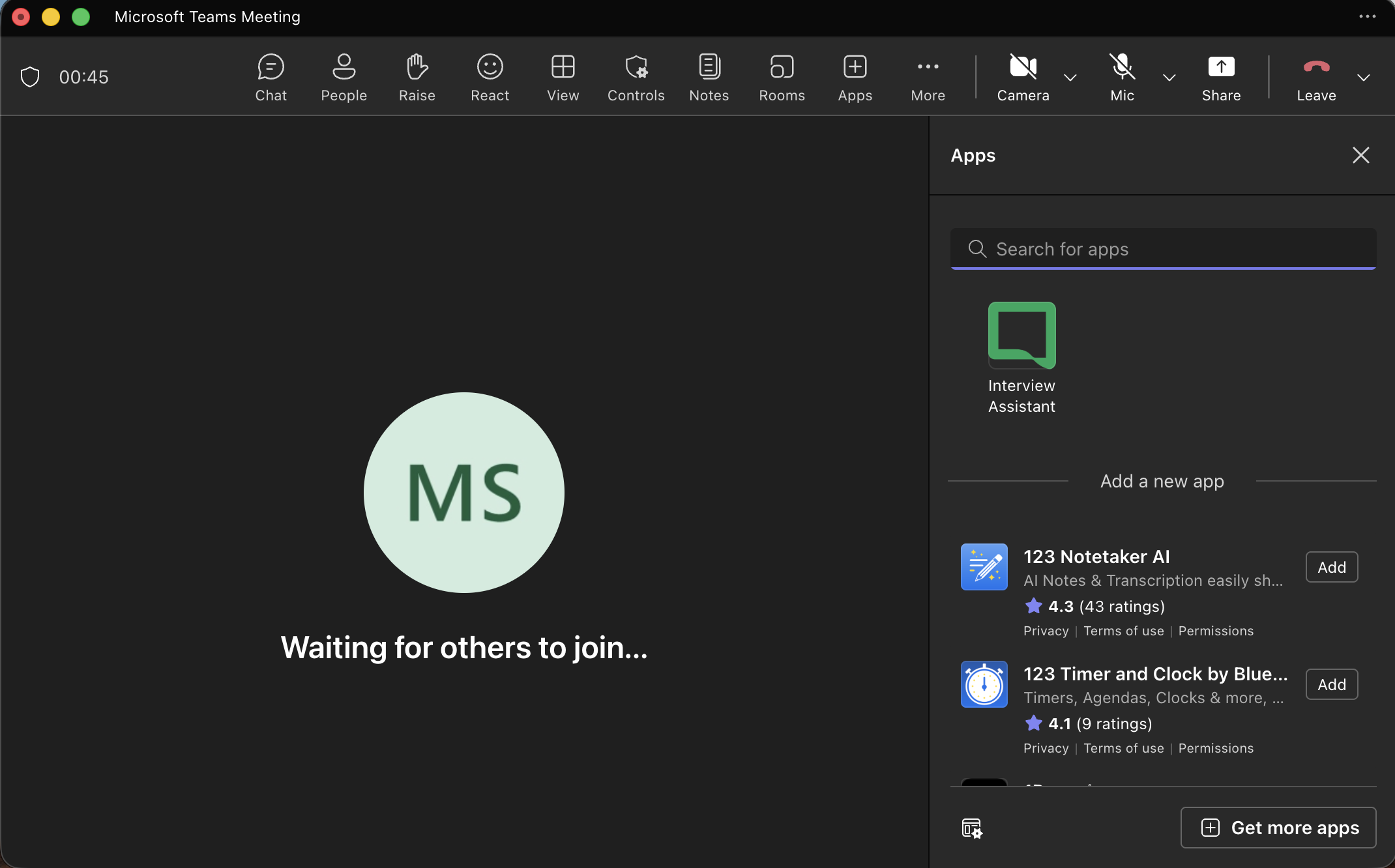Open the Apps panel tab

click(855, 76)
